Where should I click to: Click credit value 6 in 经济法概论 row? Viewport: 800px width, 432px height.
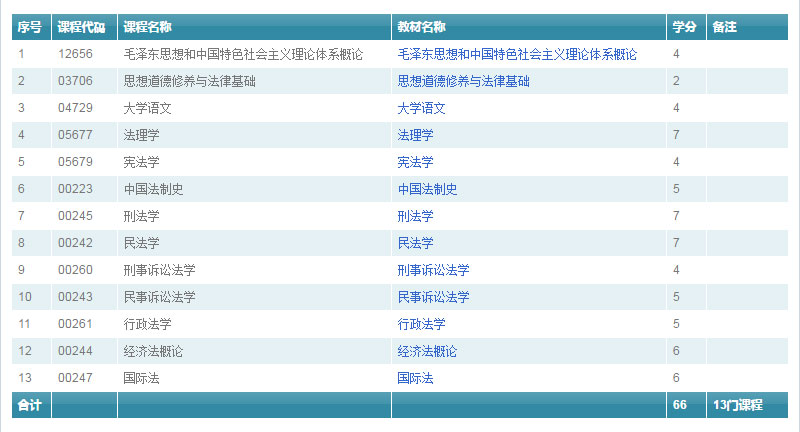[x=676, y=351]
